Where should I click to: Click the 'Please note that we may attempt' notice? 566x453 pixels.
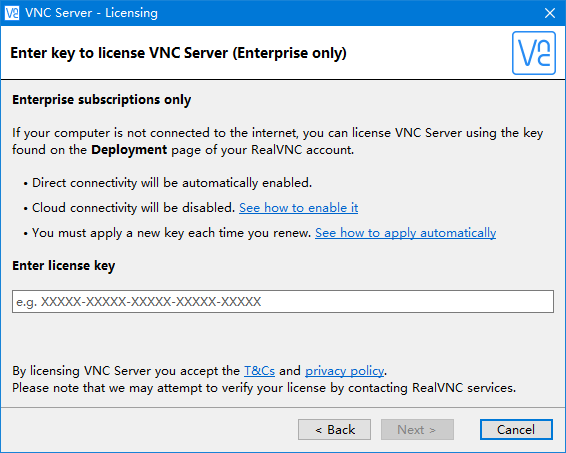(x=264, y=388)
